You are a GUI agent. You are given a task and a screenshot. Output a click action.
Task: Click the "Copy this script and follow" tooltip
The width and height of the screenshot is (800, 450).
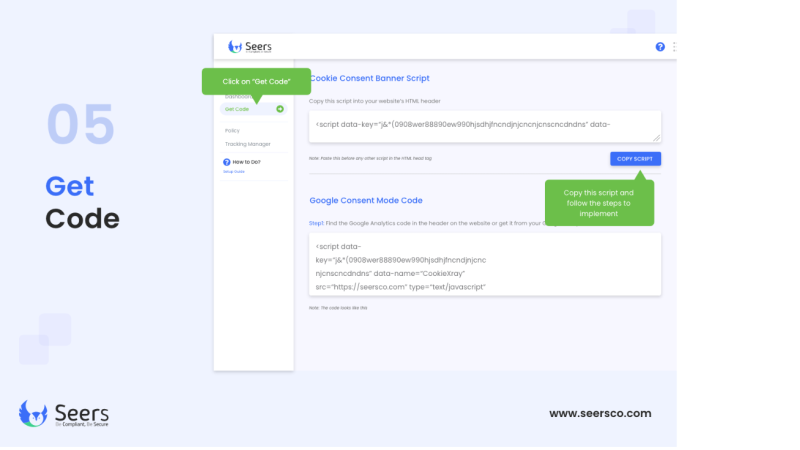(599, 203)
